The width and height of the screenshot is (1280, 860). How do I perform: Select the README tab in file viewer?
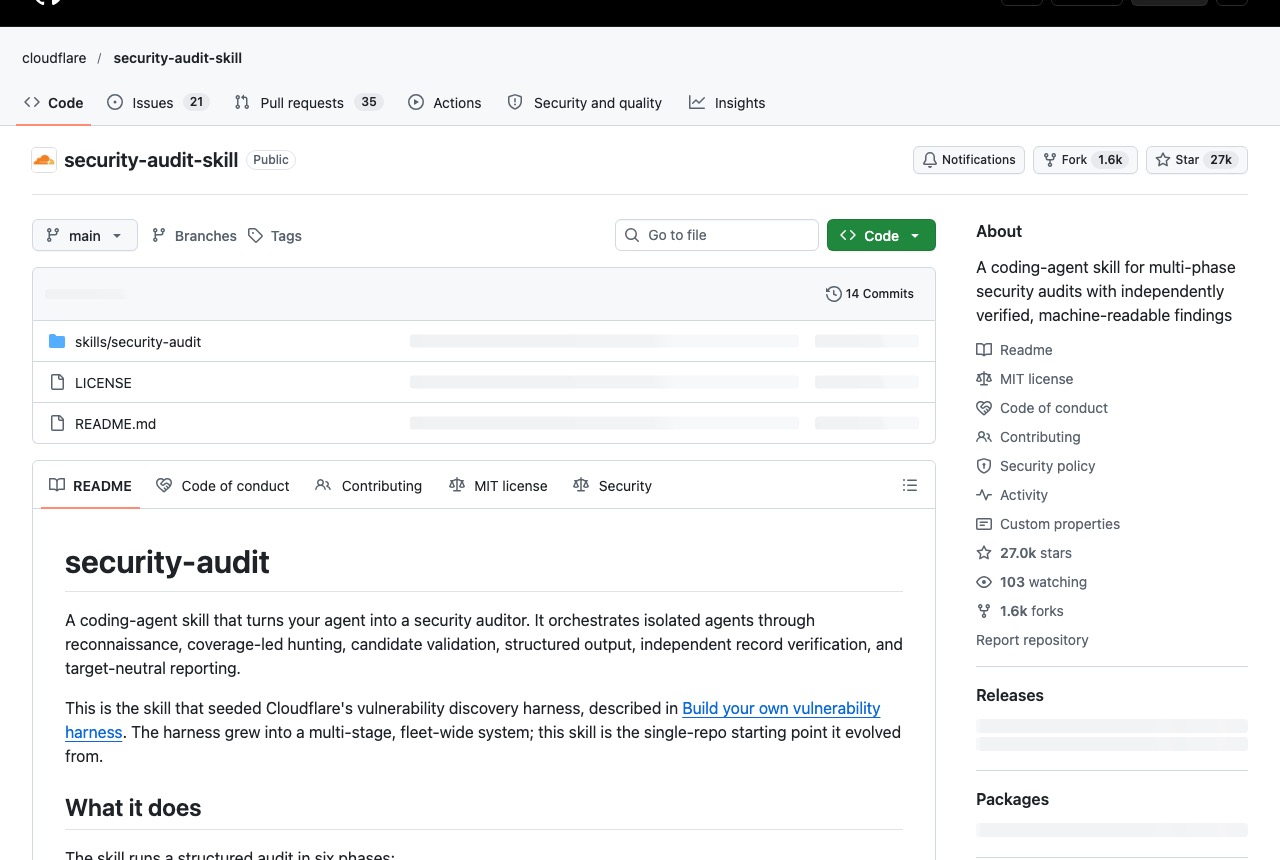pos(90,485)
